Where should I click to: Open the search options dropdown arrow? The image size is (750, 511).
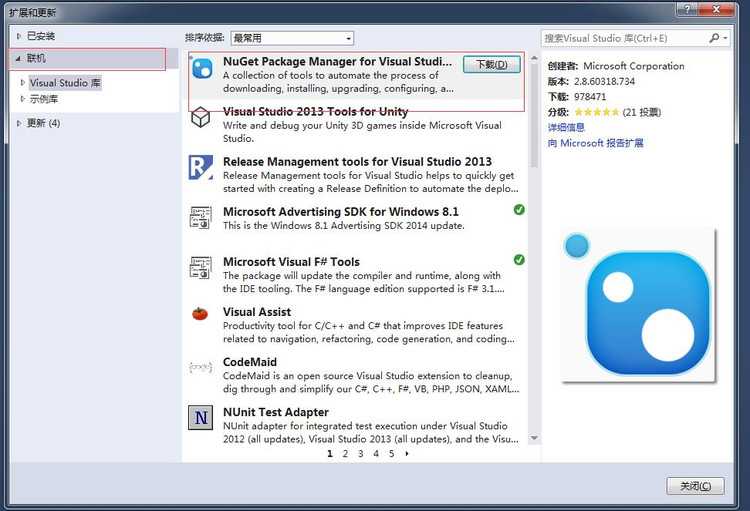coord(725,38)
